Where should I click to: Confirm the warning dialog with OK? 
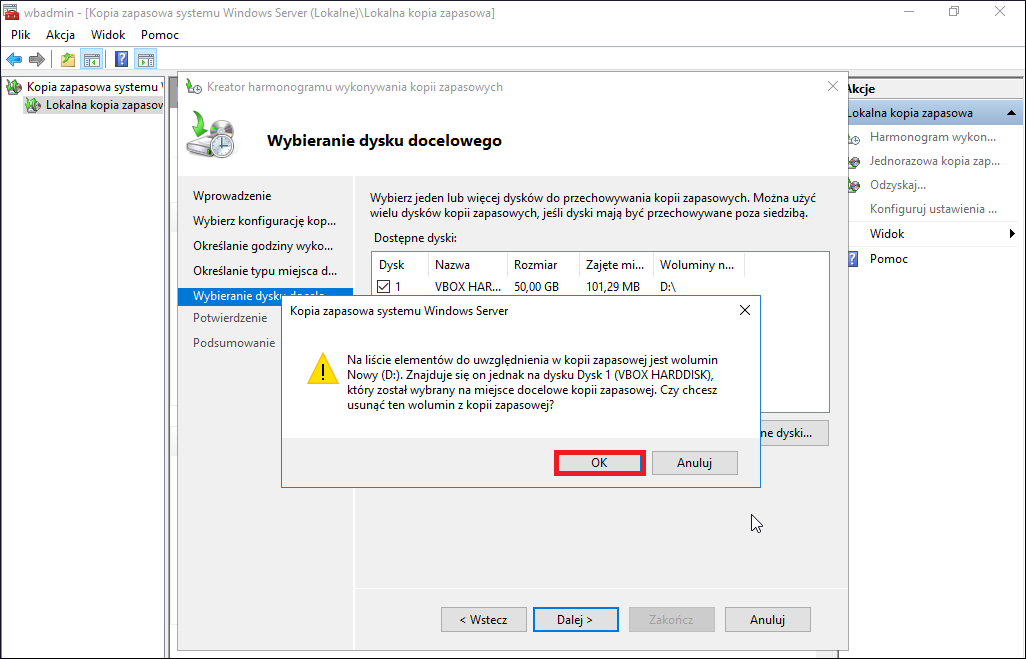click(599, 463)
